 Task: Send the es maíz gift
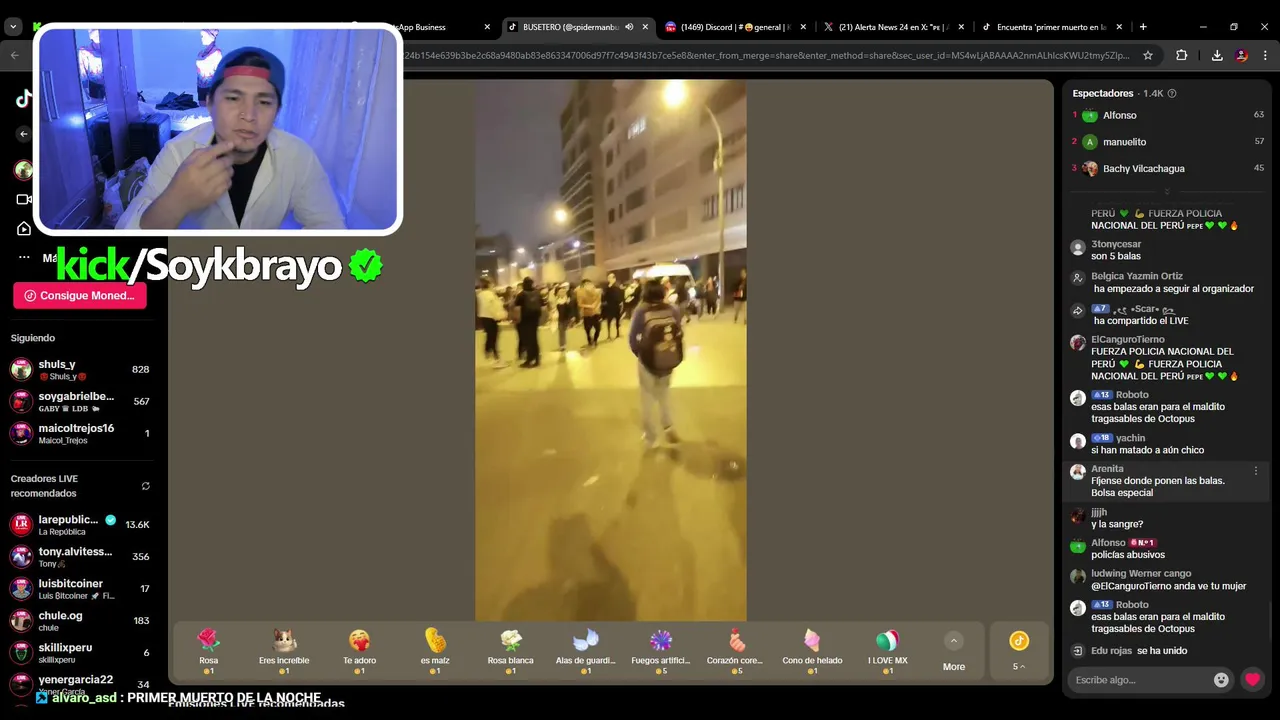435,651
